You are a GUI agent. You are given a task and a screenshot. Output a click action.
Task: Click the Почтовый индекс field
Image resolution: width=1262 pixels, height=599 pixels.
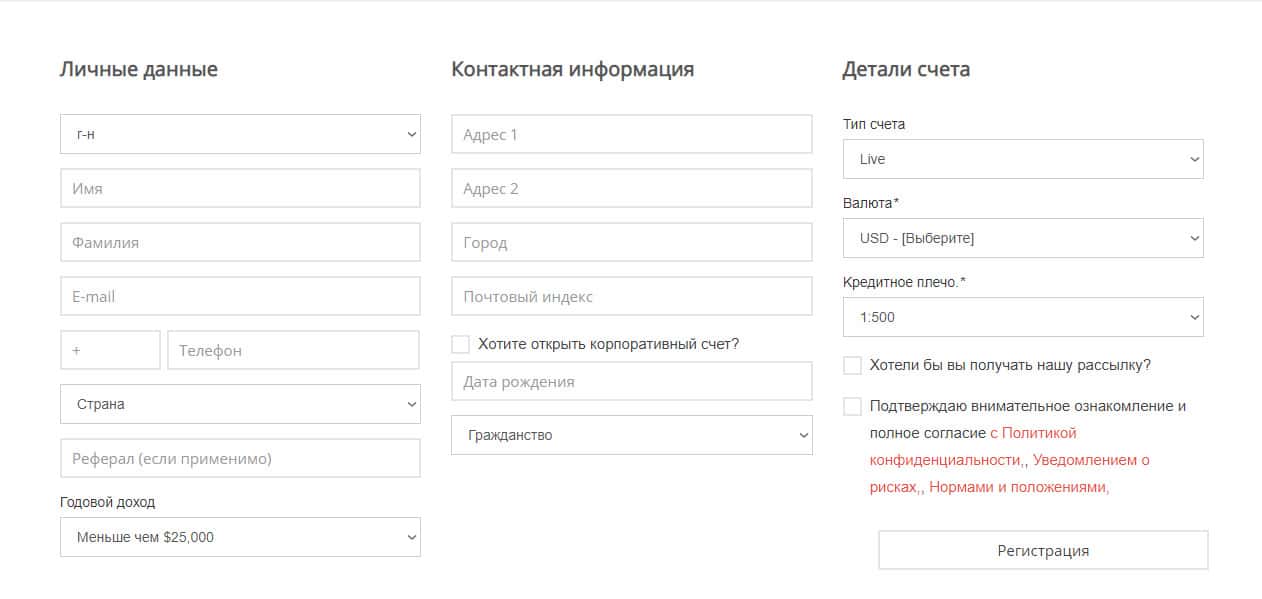tap(631, 296)
